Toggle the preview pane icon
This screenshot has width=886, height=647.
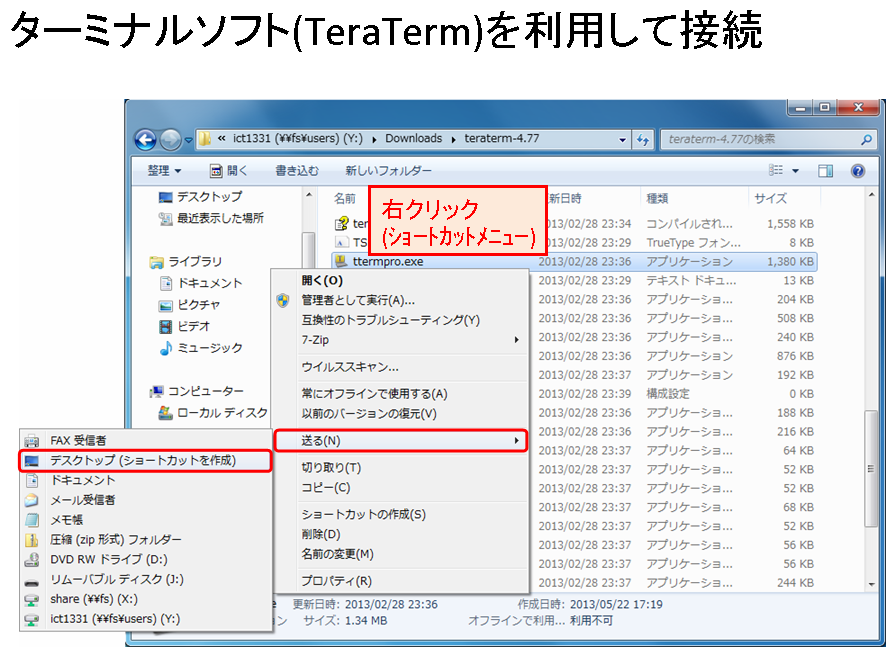click(826, 171)
